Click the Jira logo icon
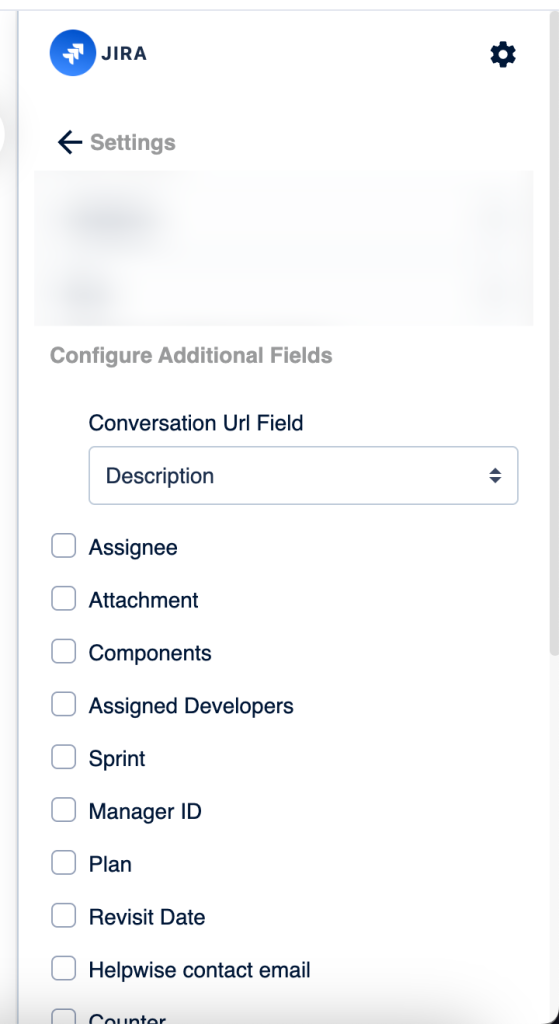559x1024 pixels. 72,53
